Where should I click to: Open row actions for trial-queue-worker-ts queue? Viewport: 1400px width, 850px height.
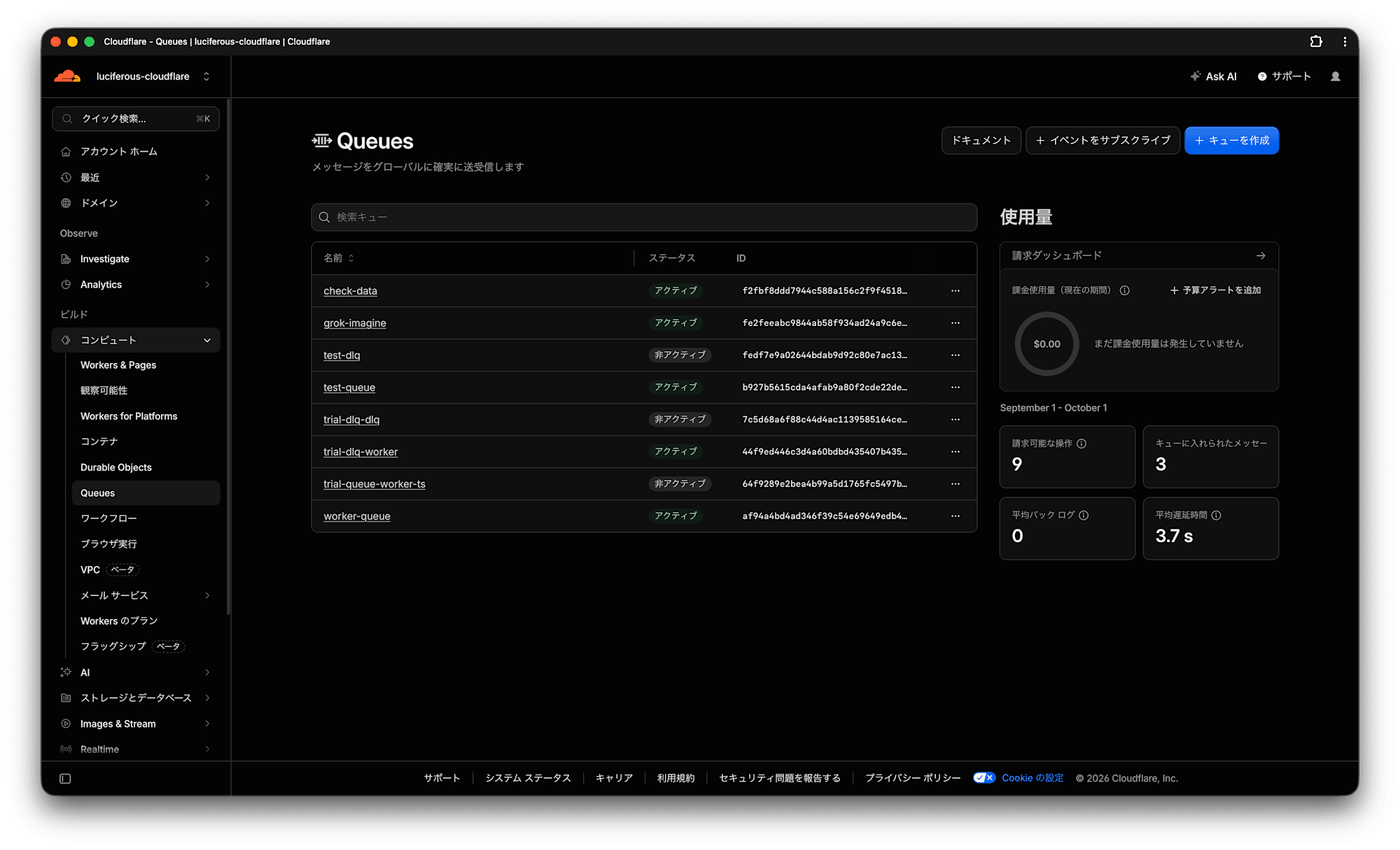[955, 483]
